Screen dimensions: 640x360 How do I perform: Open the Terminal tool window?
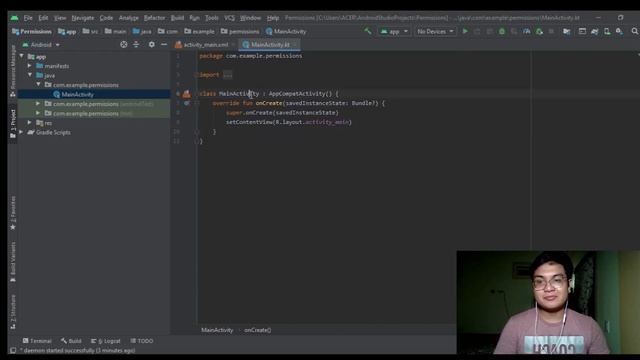tap(37, 341)
